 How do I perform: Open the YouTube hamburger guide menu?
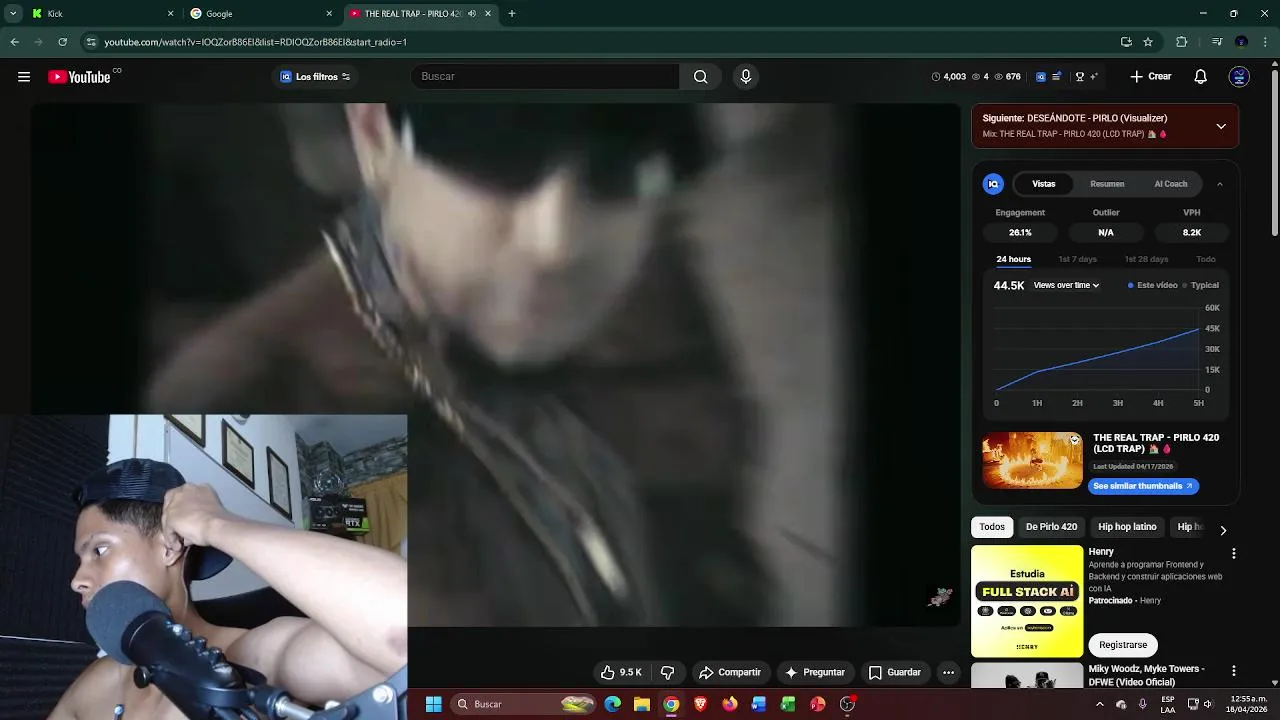24,77
